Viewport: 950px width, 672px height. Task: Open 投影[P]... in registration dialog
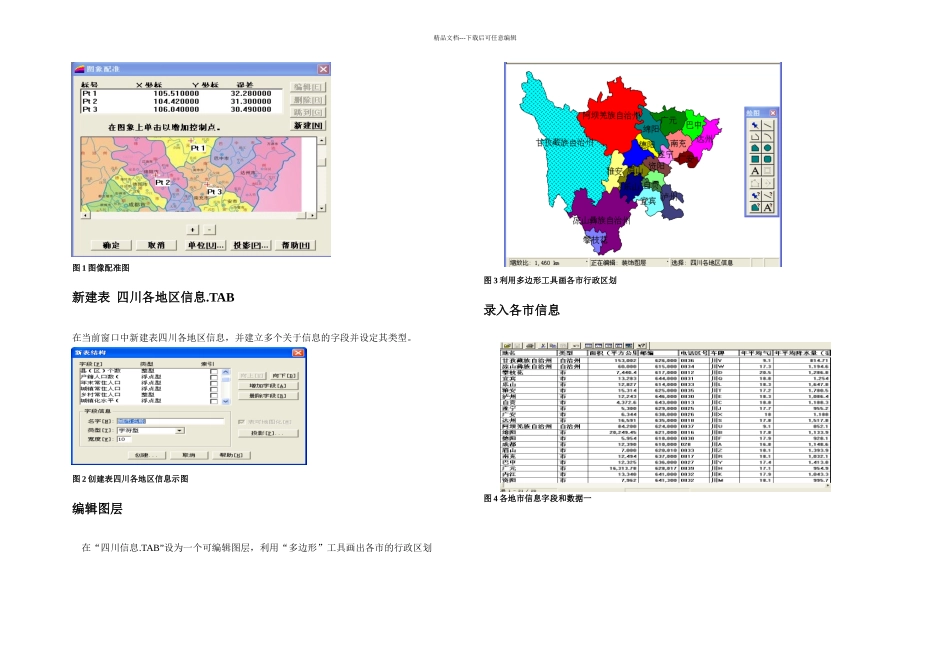[x=251, y=245]
